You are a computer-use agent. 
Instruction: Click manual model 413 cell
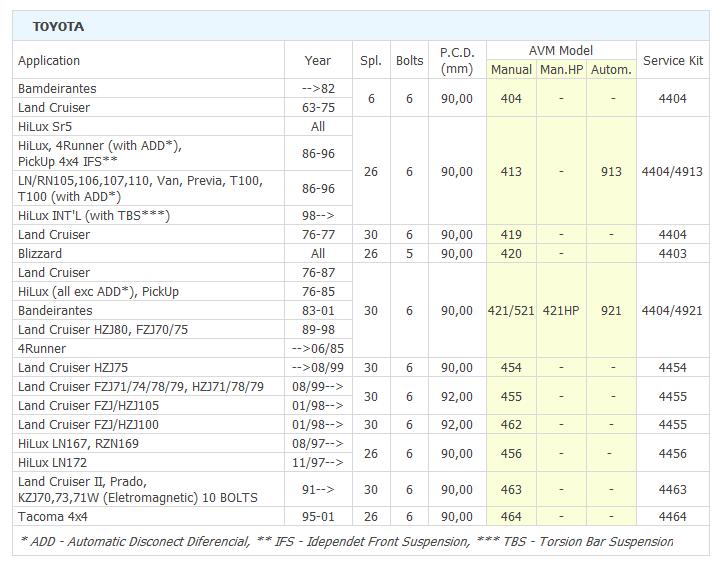pyautogui.click(x=511, y=172)
